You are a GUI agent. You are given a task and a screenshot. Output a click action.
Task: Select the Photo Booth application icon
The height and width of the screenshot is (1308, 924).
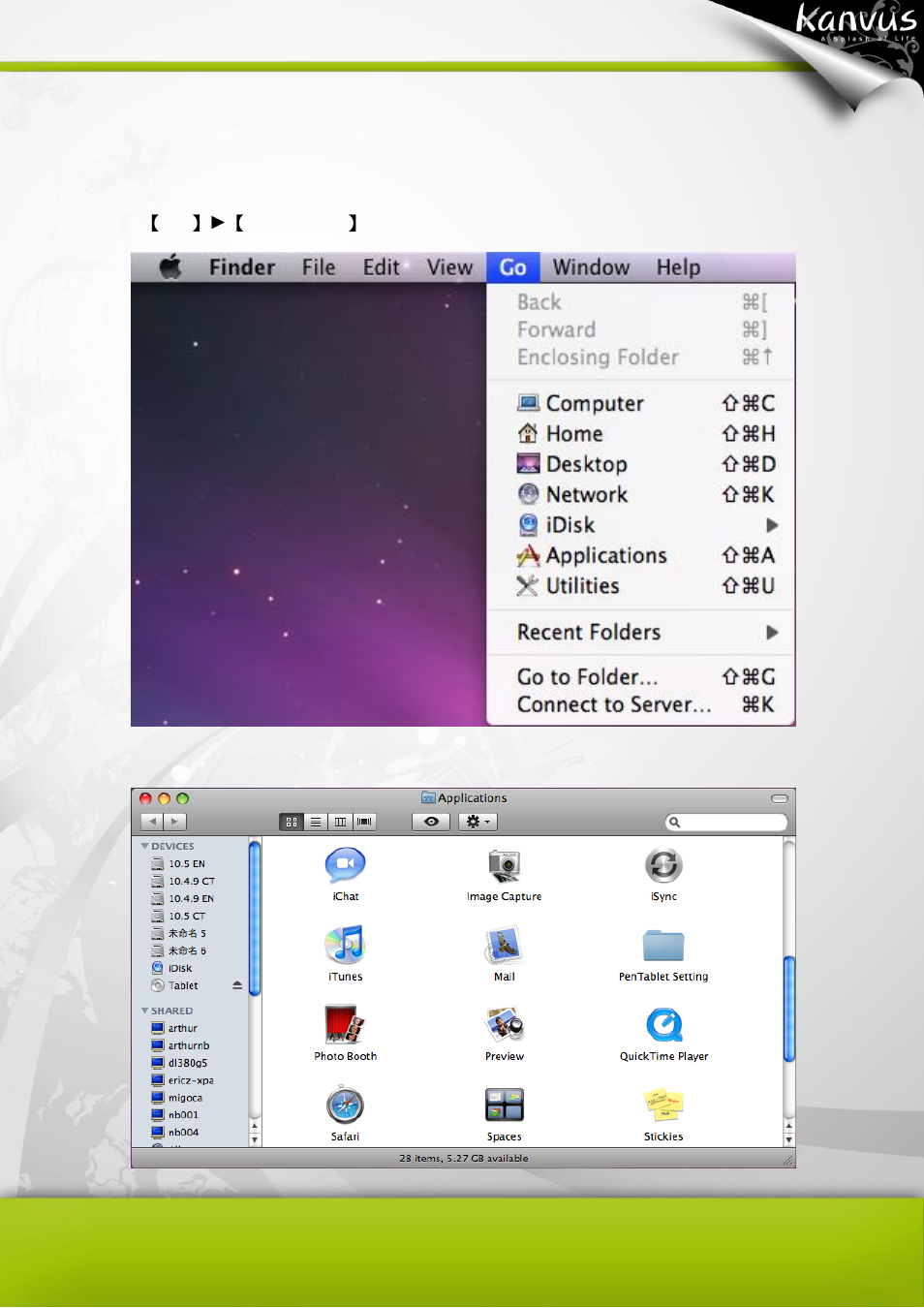coord(346,1025)
